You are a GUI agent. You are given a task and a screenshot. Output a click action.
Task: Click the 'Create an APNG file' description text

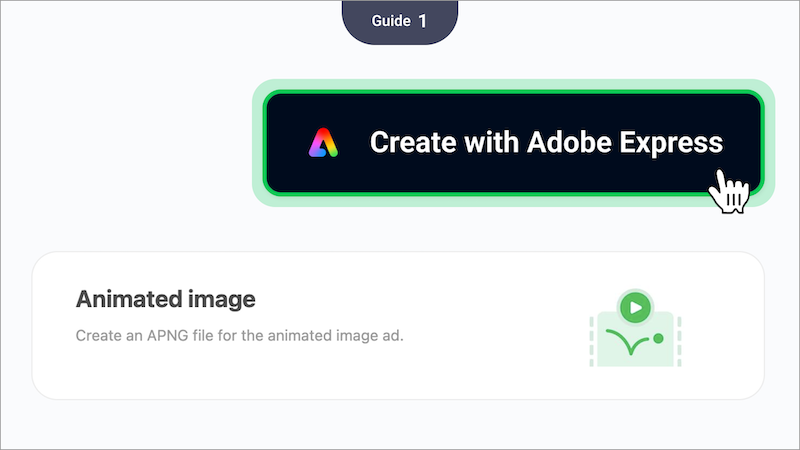pos(239,336)
